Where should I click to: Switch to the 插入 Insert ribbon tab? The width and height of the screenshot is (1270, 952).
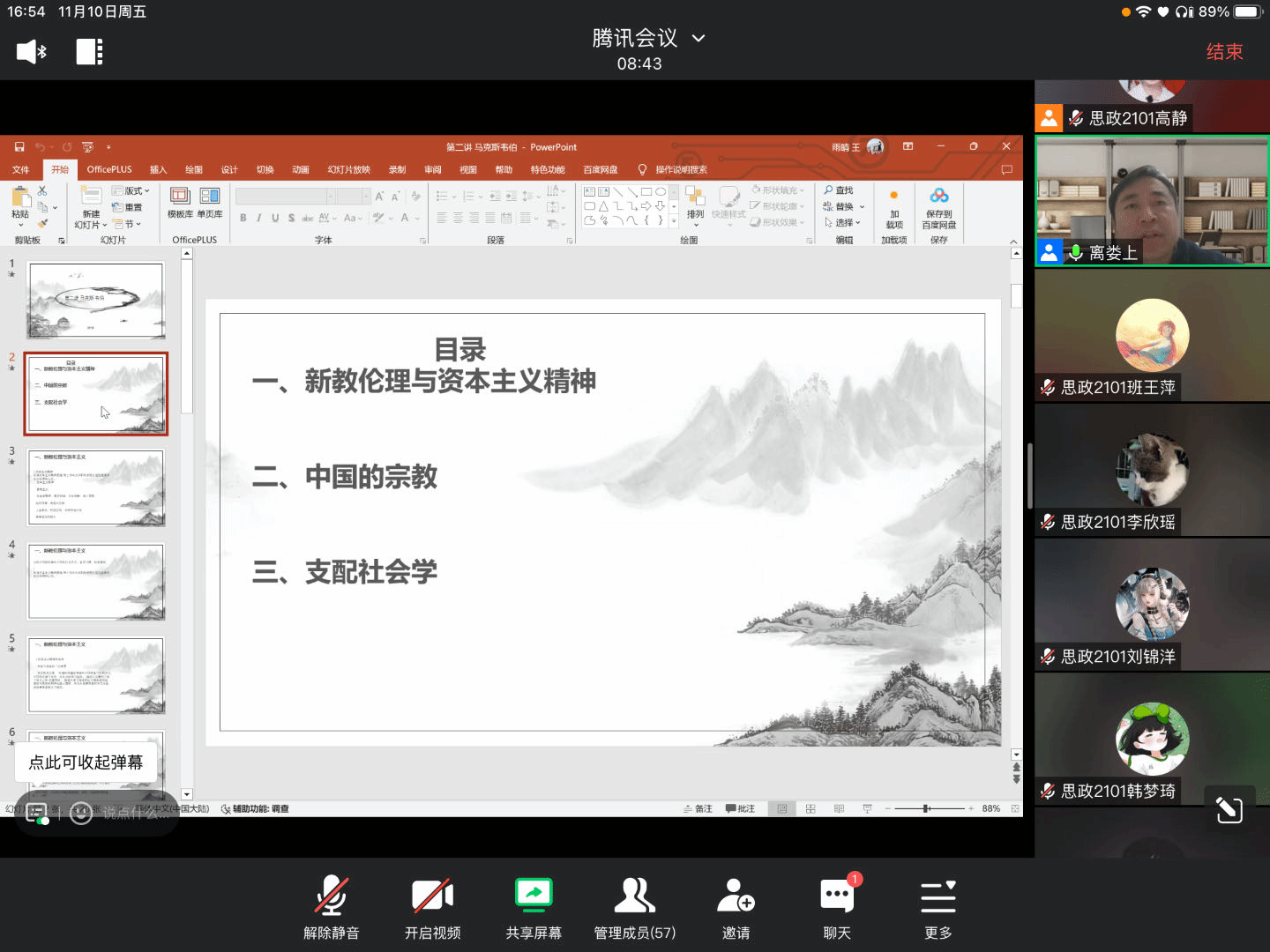tap(158, 169)
